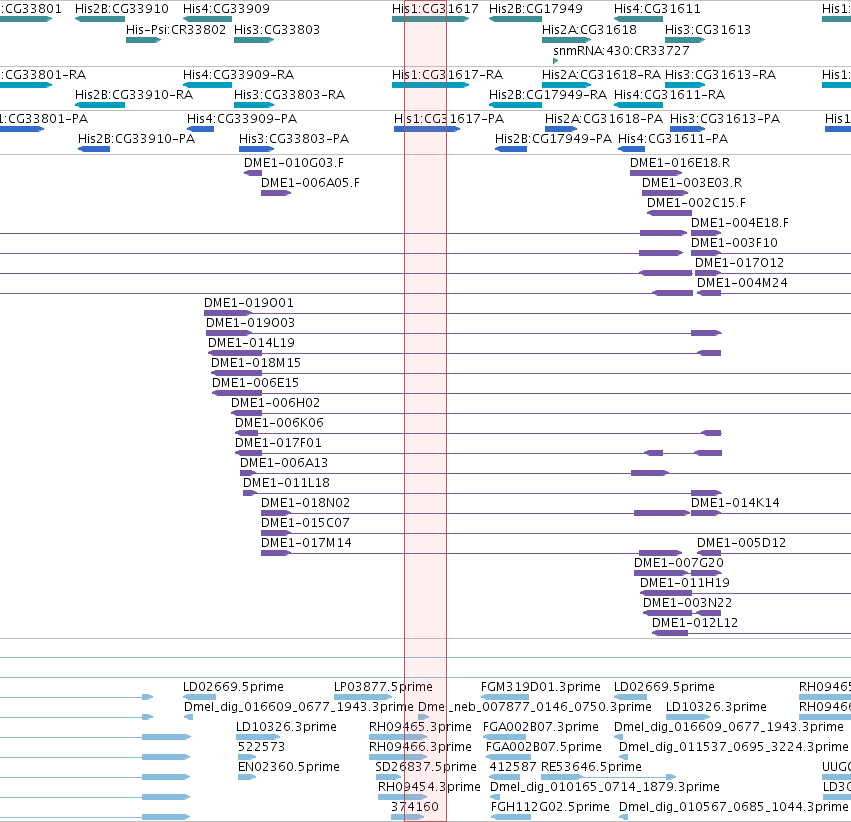Click transcript His2B:CG33910-RA

[100, 105]
